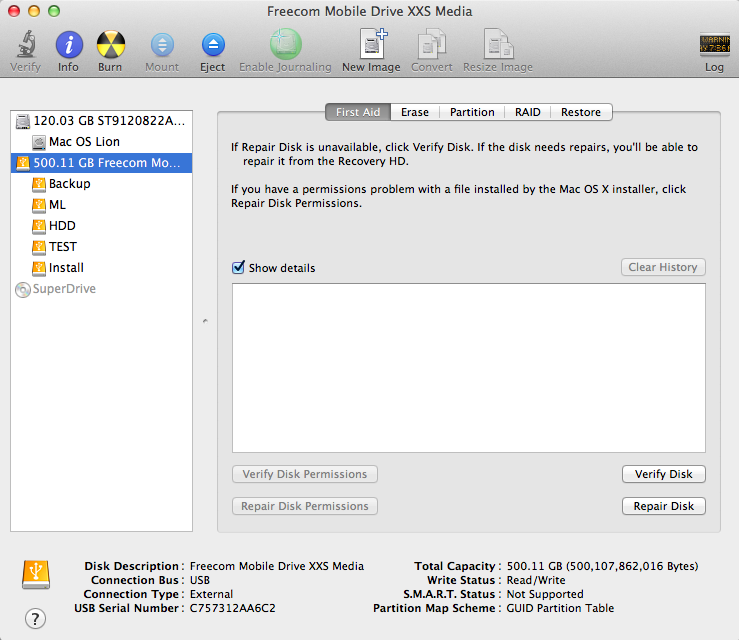Open the RAID tab
739x640 pixels.
527,112
